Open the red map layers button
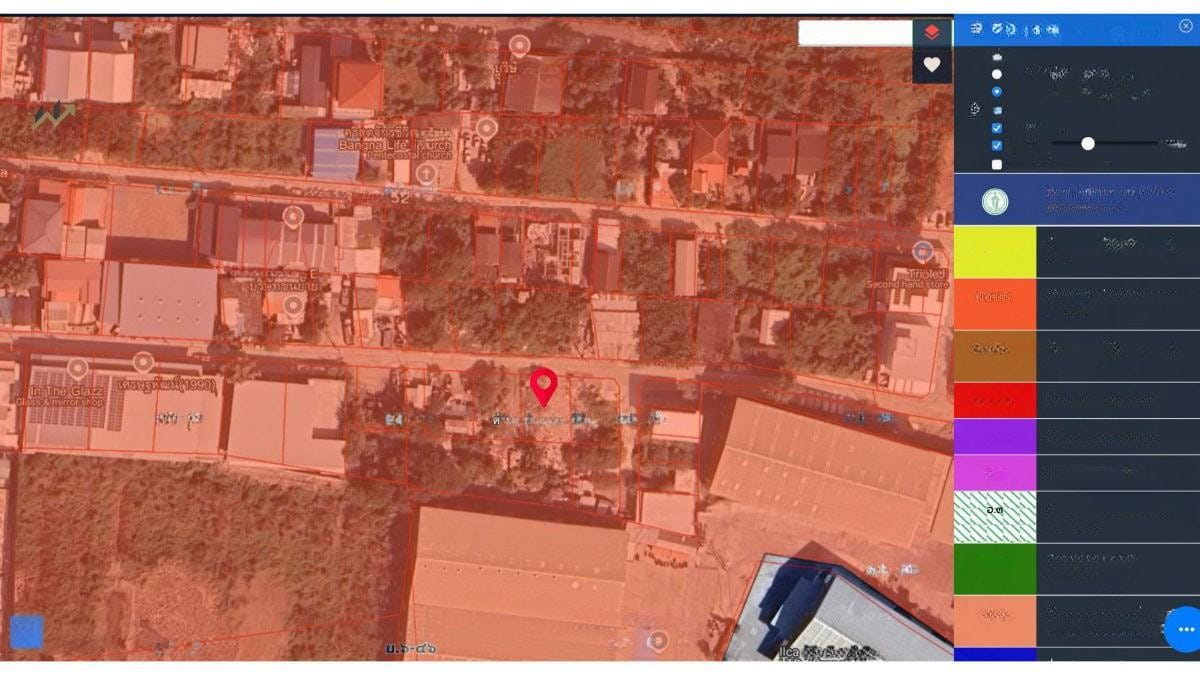This screenshot has height=675, width=1200. click(x=931, y=32)
